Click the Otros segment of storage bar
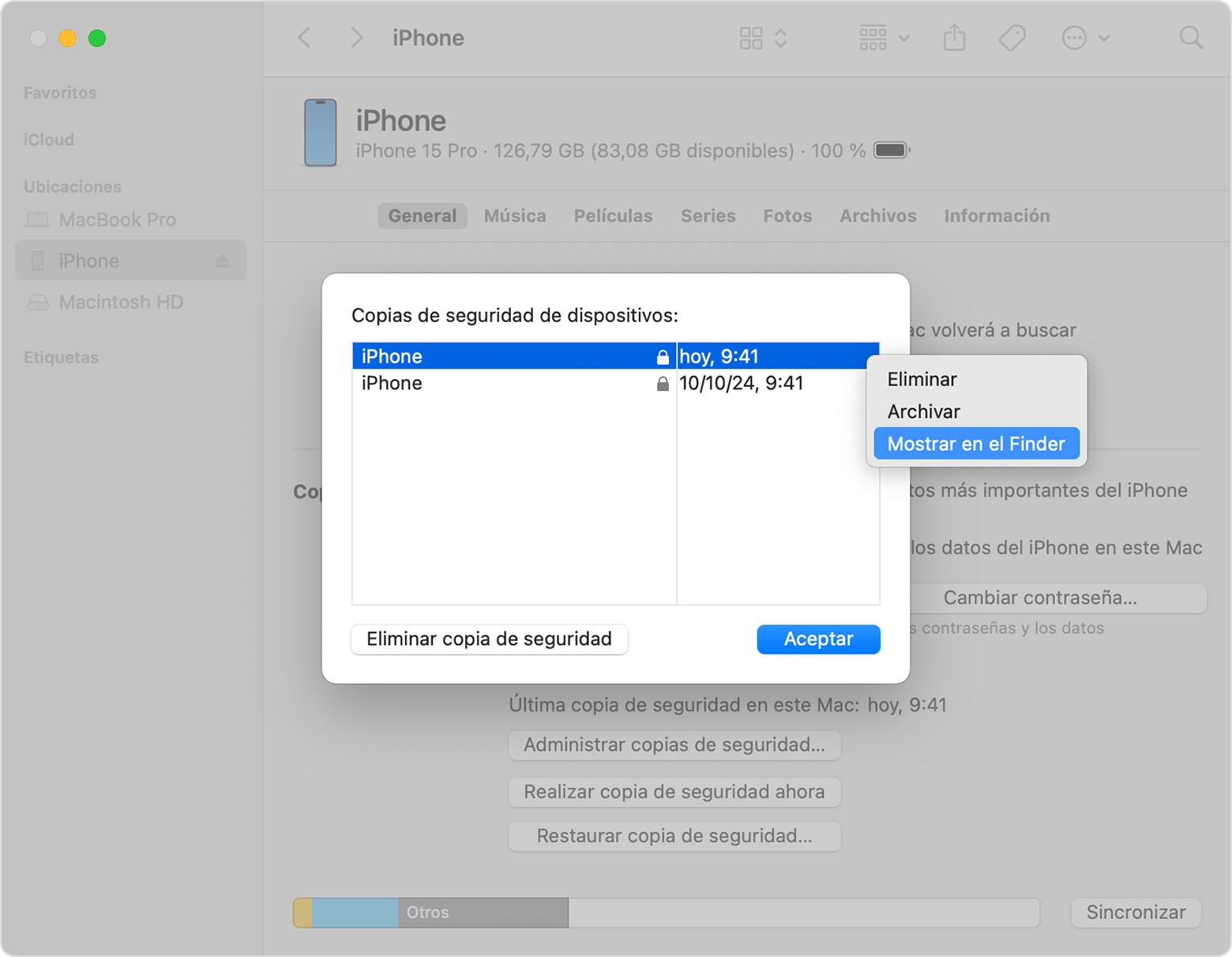The height and width of the screenshot is (957, 1232). point(483,913)
